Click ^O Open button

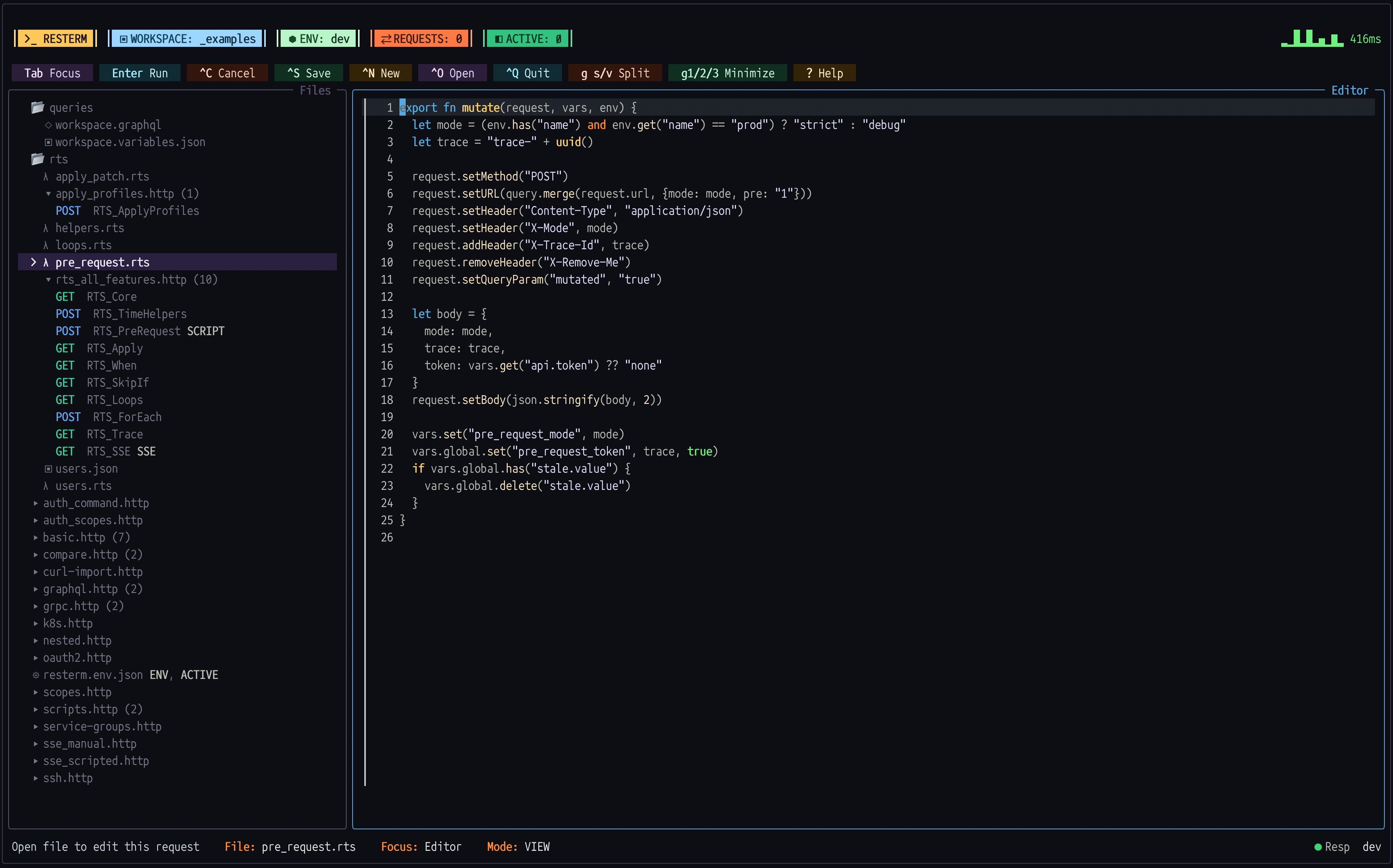pyautogui.click(x=452, y=73)
